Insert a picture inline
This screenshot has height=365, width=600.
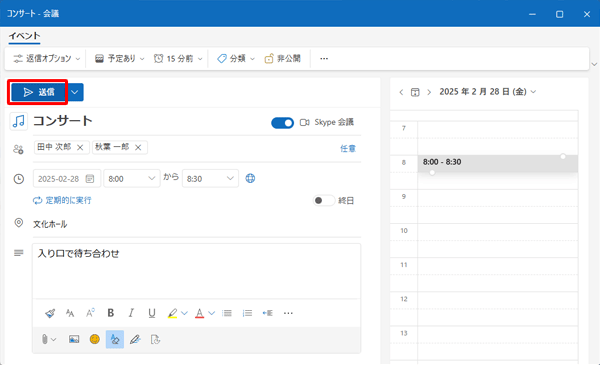(74, 339)
